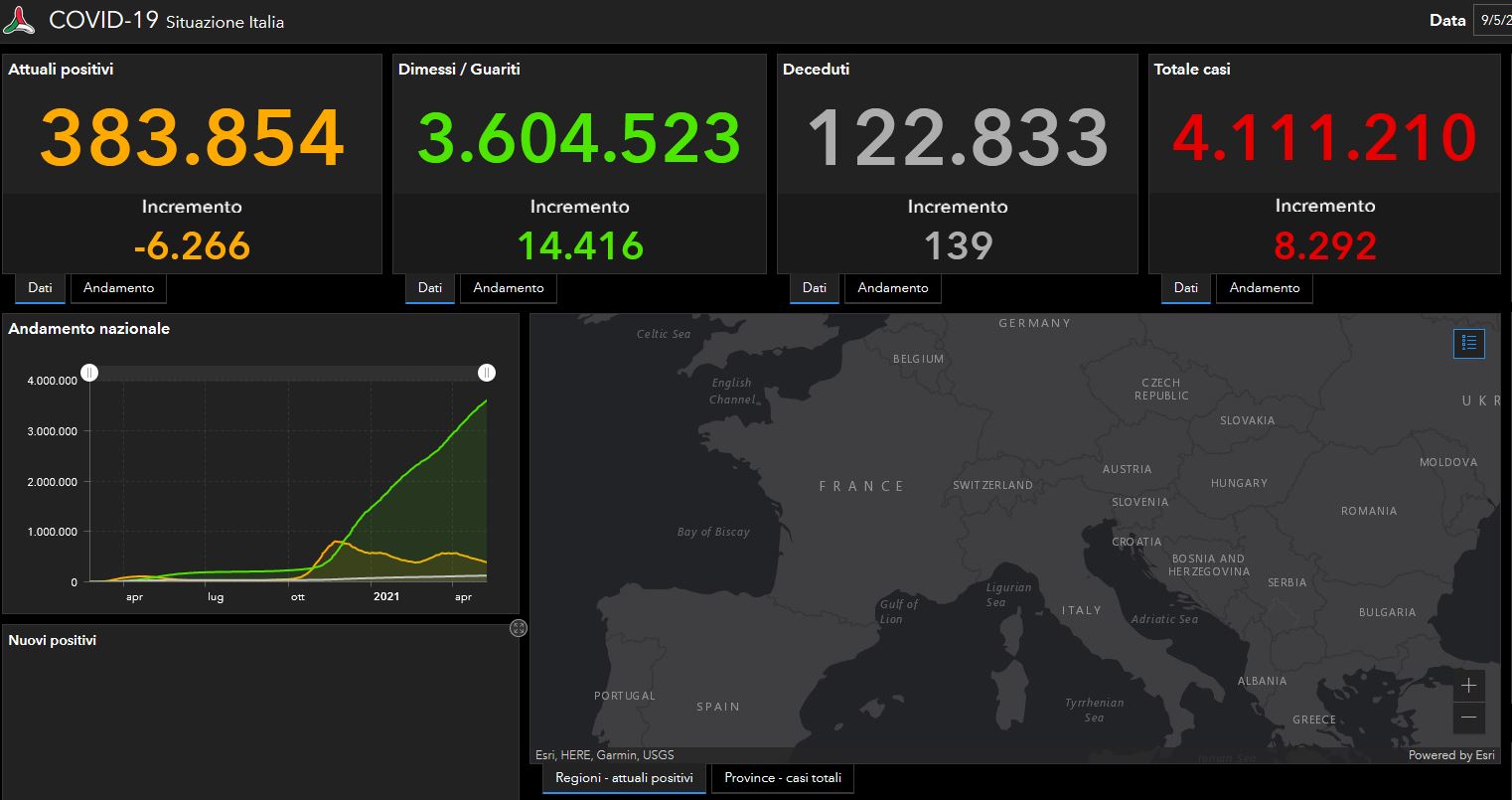
Task: Zoom in on the map with the plus icon
Action: pyautogui.click(x=1468, y=685)
